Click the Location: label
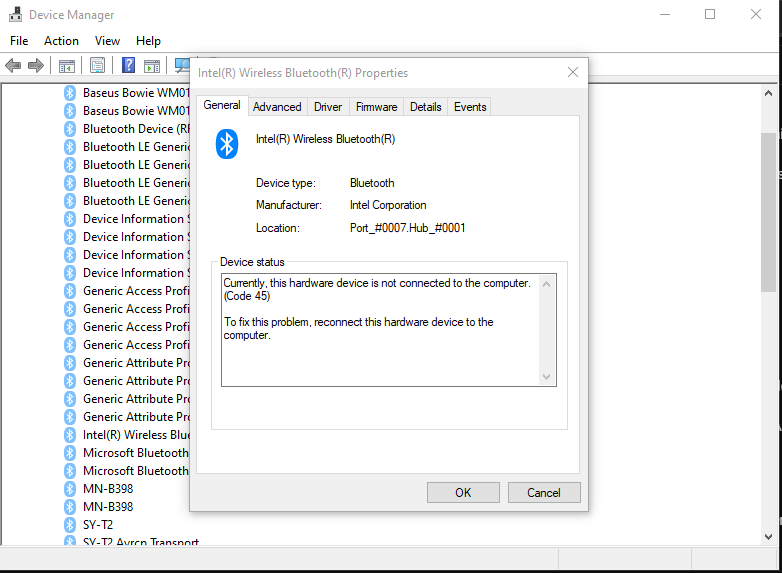Screen dimensions: 782x573 pos(278,228)
